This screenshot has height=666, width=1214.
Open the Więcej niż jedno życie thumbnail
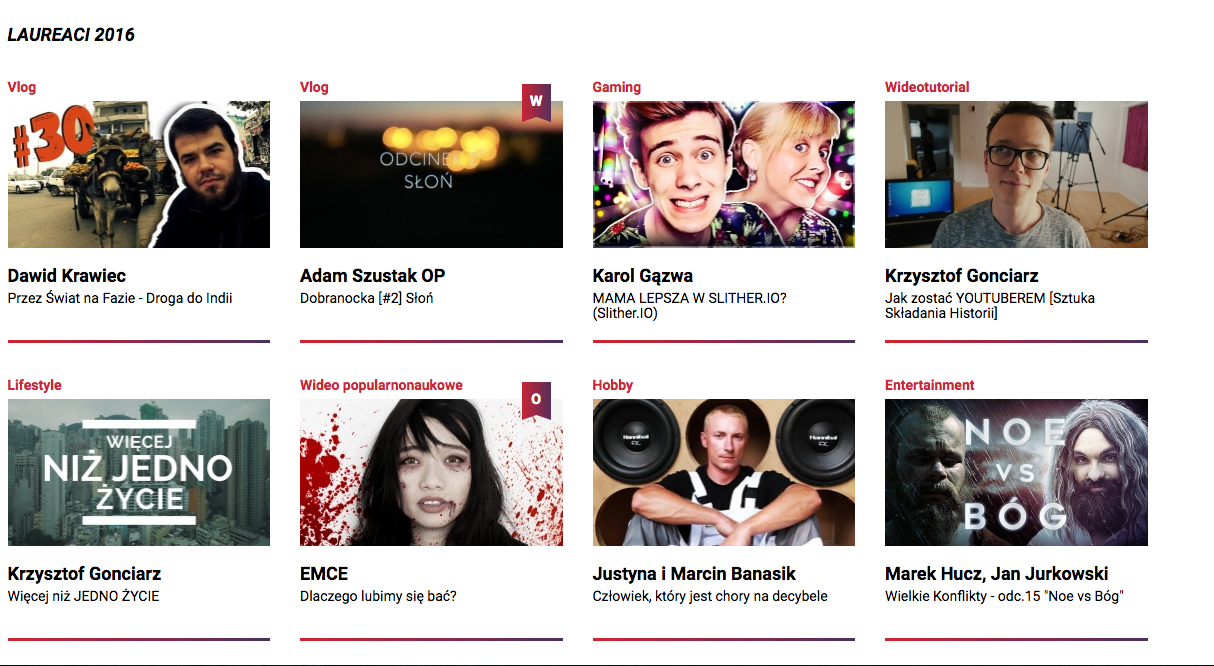(139, 472)
